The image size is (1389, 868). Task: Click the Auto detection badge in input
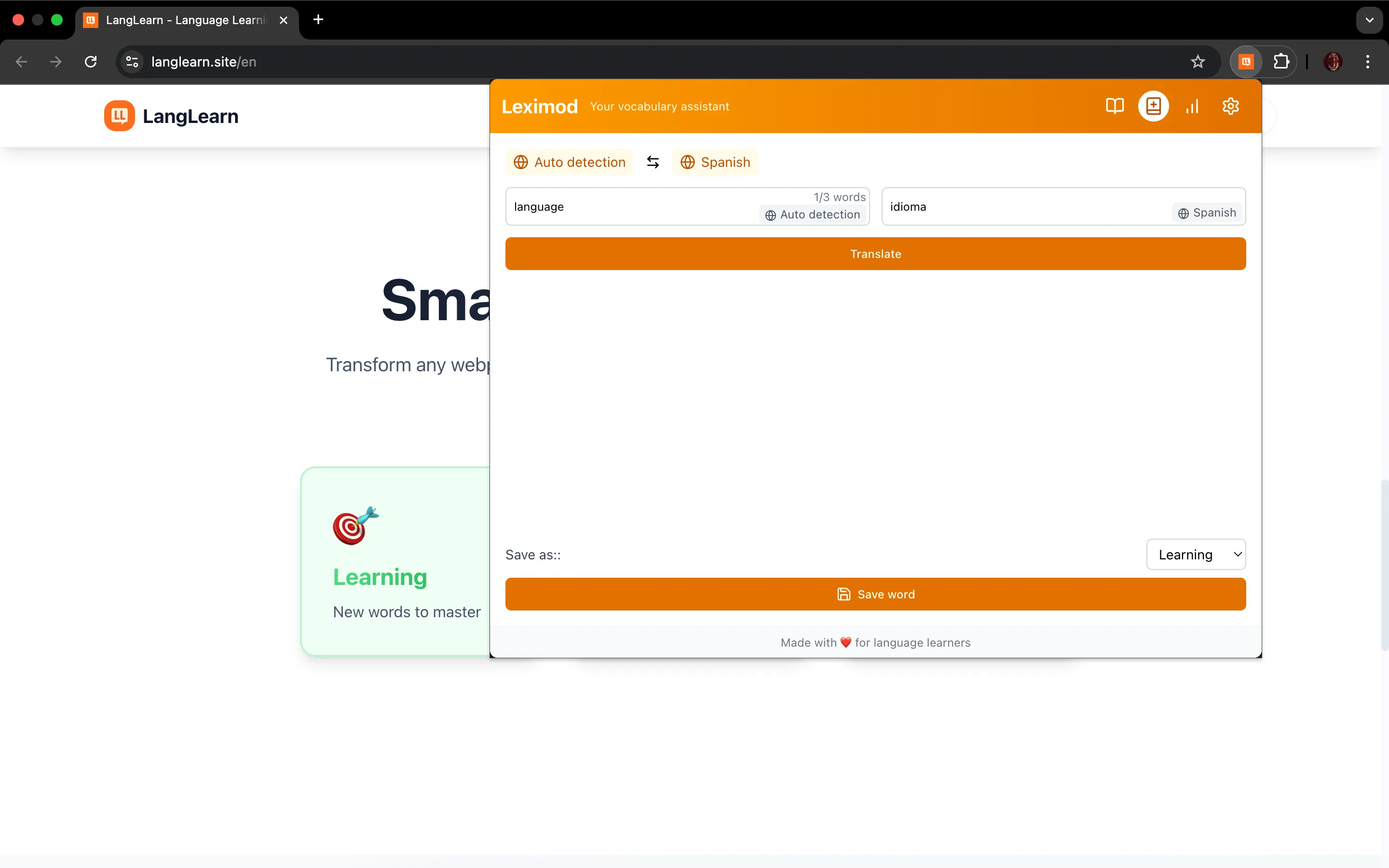coord(813,215)
